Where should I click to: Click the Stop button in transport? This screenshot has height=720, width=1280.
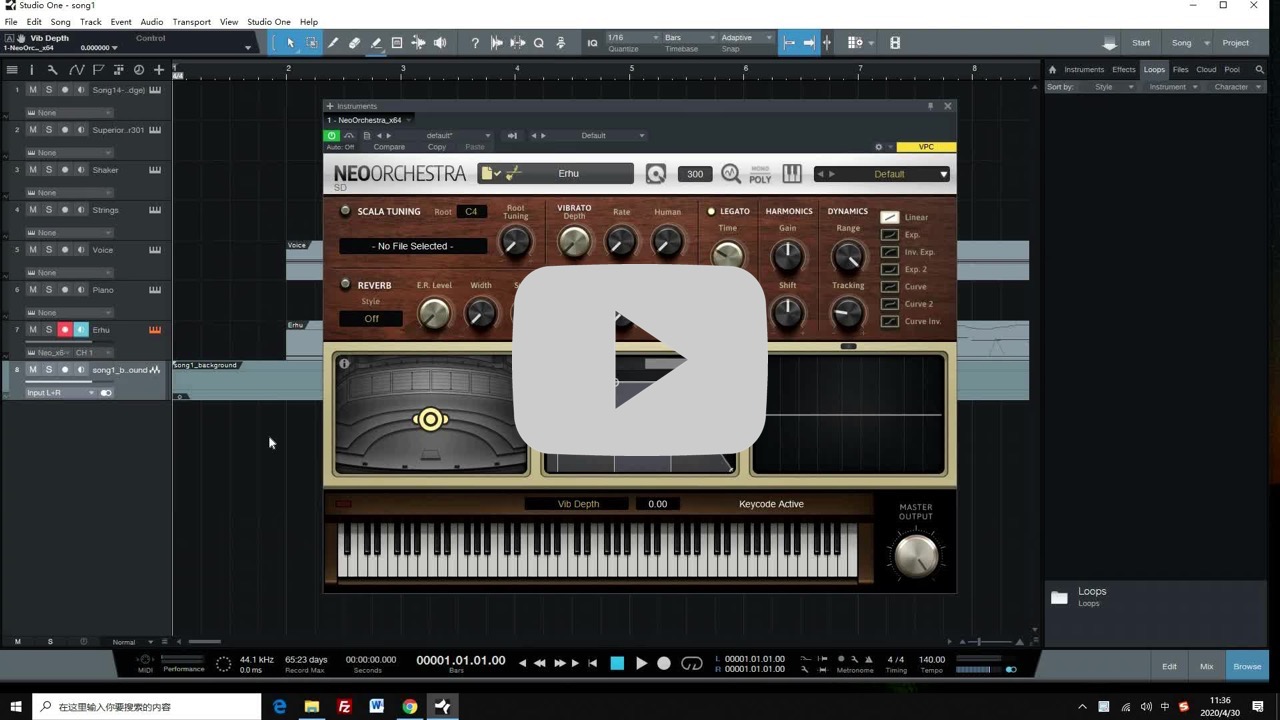click(x=617, y=663)
